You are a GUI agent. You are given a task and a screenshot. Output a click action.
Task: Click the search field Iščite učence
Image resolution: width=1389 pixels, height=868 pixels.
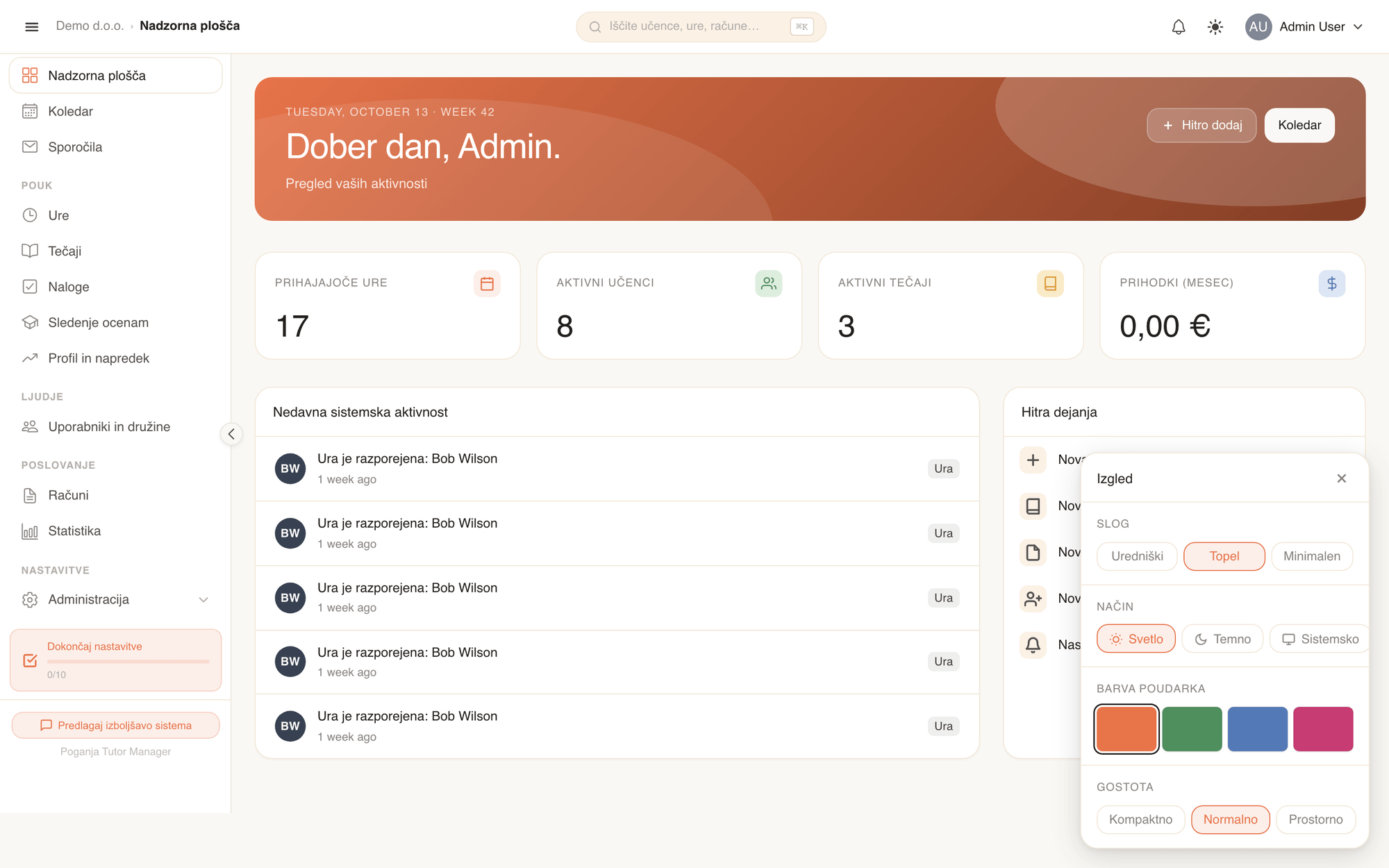click(x=701, y=27)
